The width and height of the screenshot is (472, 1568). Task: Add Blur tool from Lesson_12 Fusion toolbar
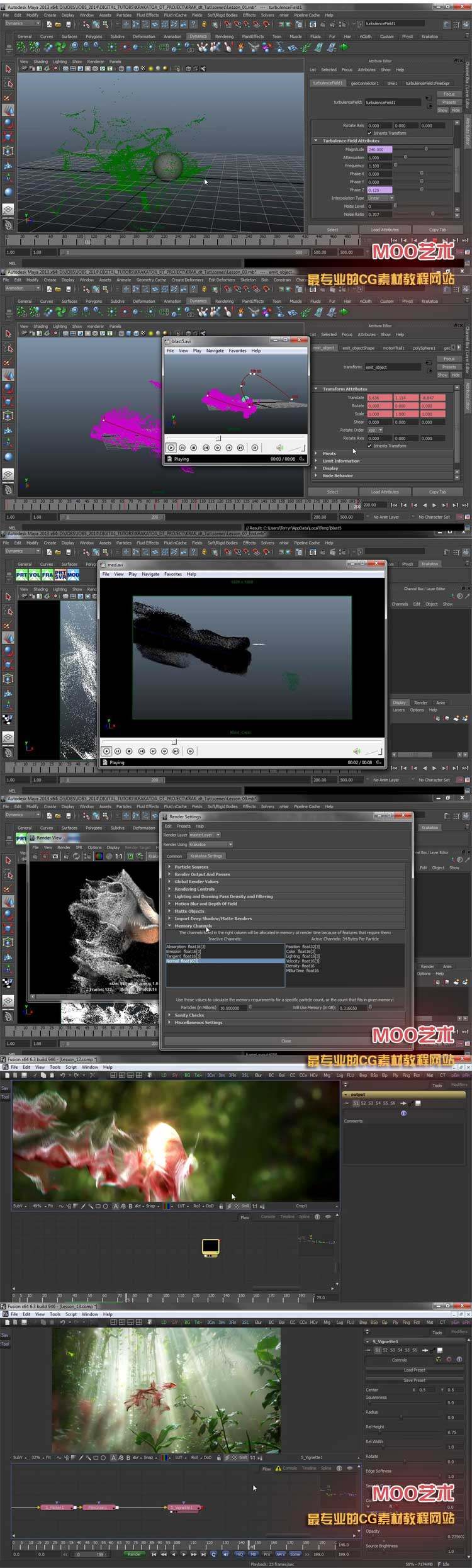point(258,1075)
